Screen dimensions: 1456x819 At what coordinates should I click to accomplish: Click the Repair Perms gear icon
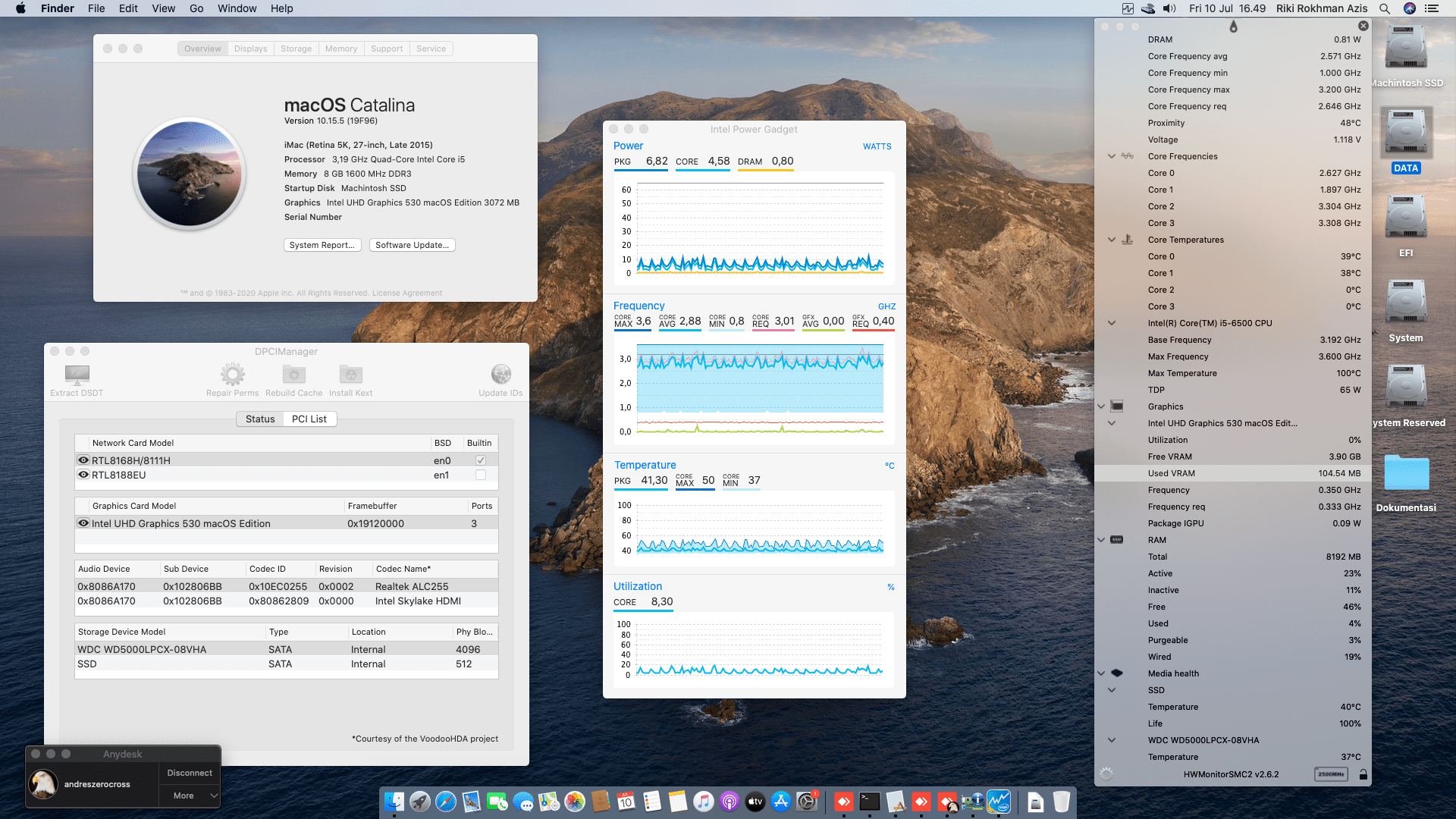coord(232,375)
